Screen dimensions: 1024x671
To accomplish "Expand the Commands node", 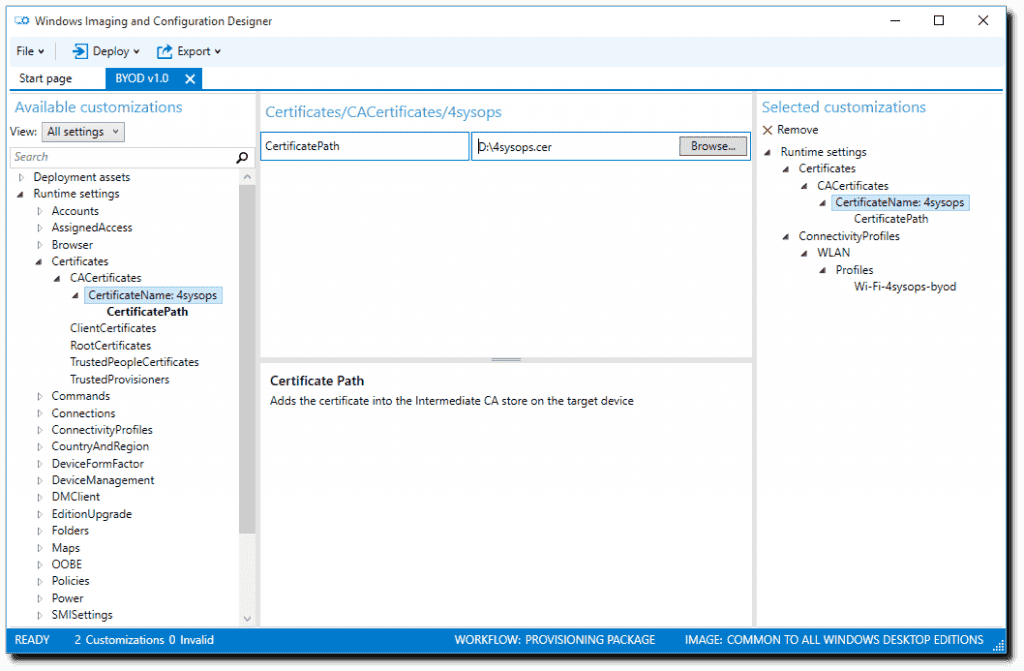I will [x=40, y=397].
